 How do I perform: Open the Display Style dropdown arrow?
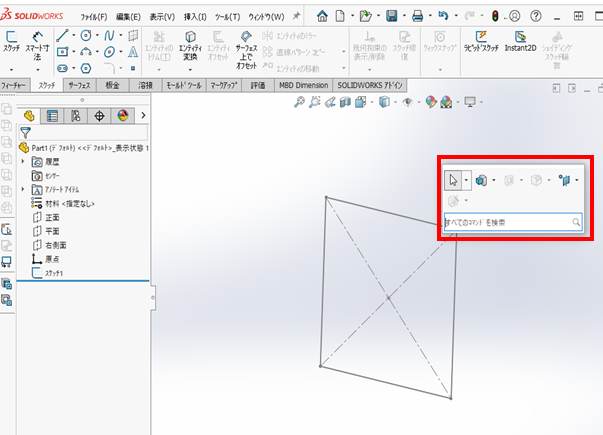click(x=395, y=102)
